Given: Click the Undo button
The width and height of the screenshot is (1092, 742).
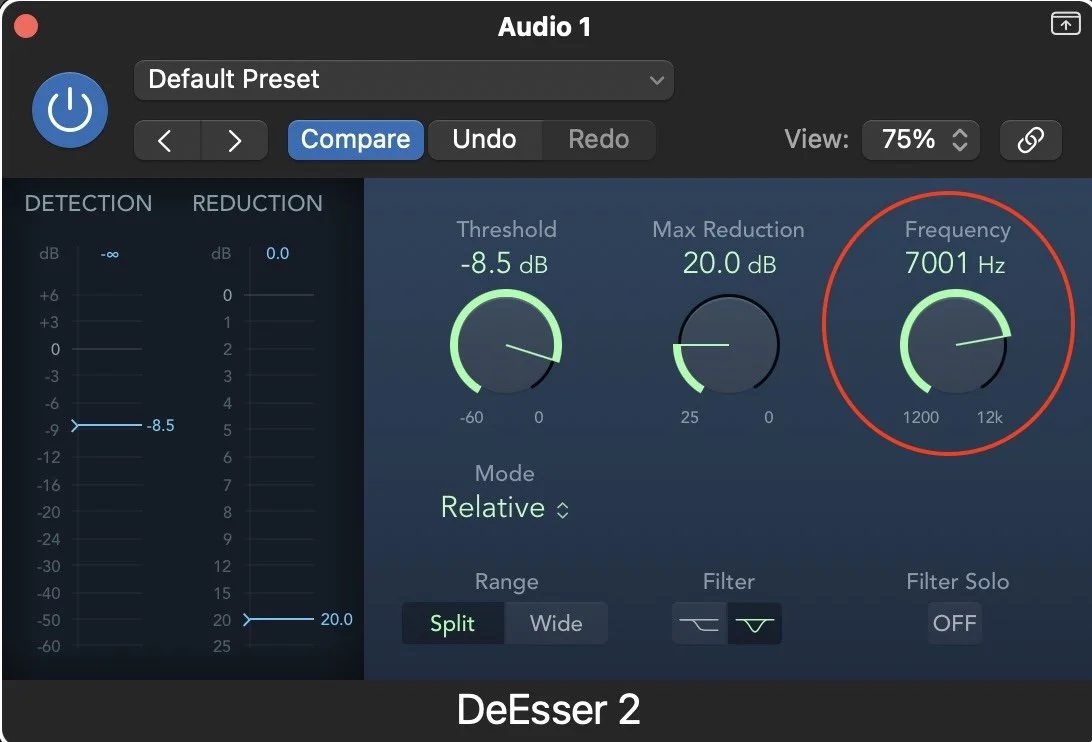Looking at the screenshot, I should point(485,139).
